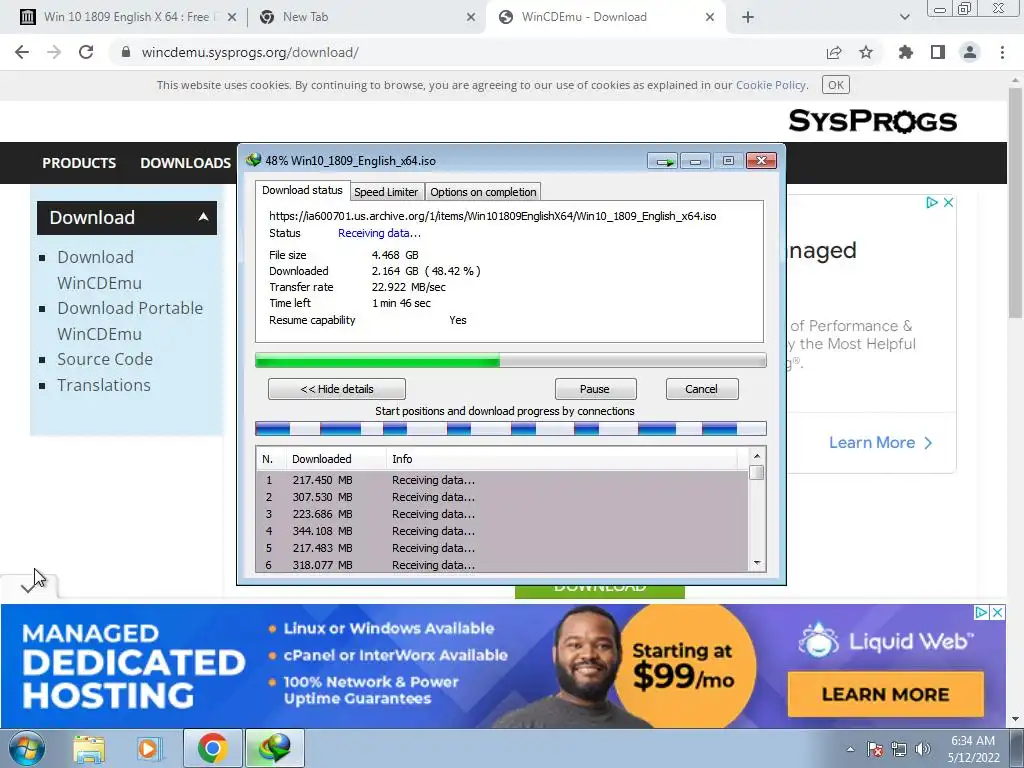
Task: Select connection row 1 with 217.450 MB
Action: pyautogui.click(x=502, y=480)
